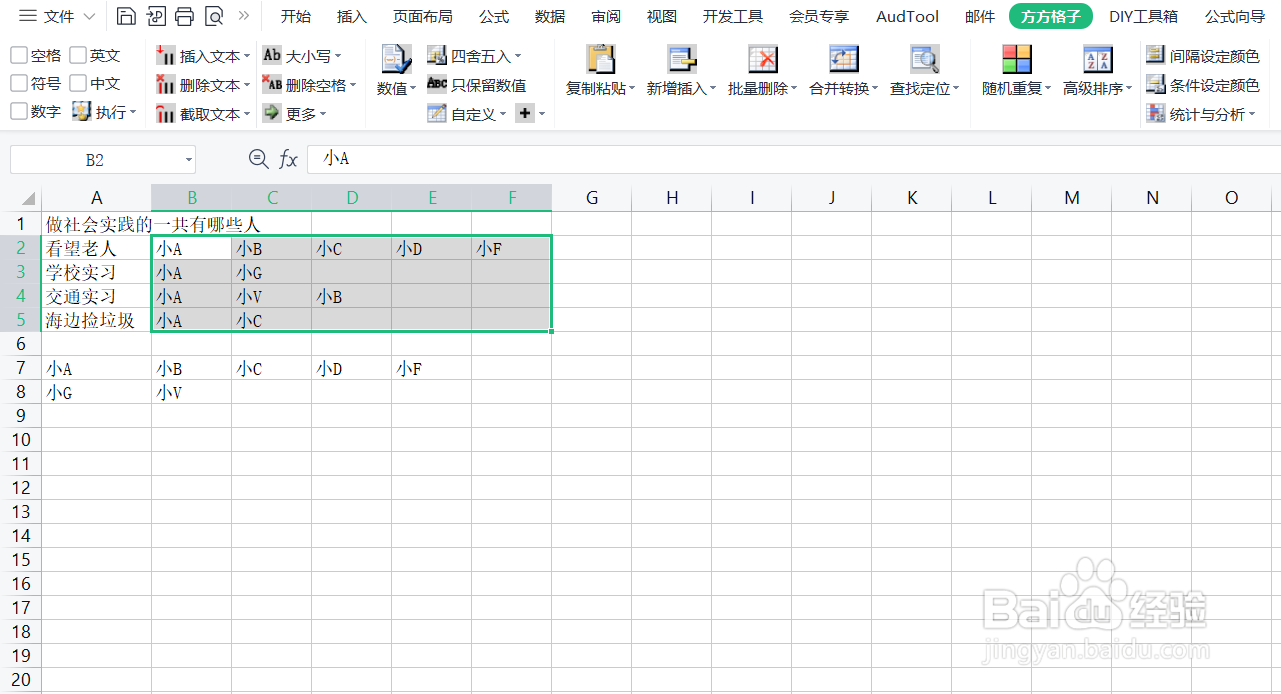Click the 截取文本 icon
Viewport: 1281px width, 694px height.
tap(166, 114)
